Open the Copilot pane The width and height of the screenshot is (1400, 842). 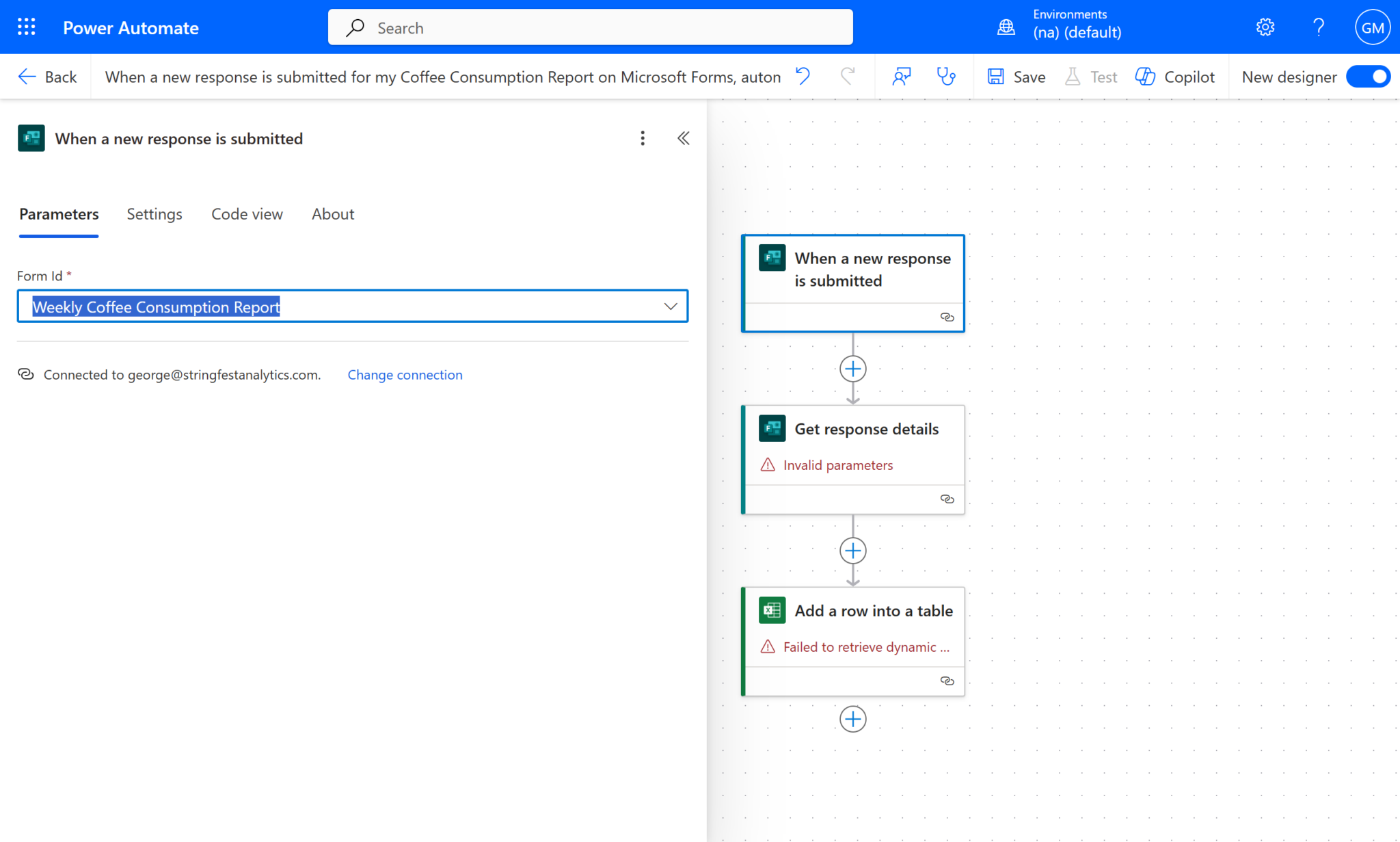1175,77
